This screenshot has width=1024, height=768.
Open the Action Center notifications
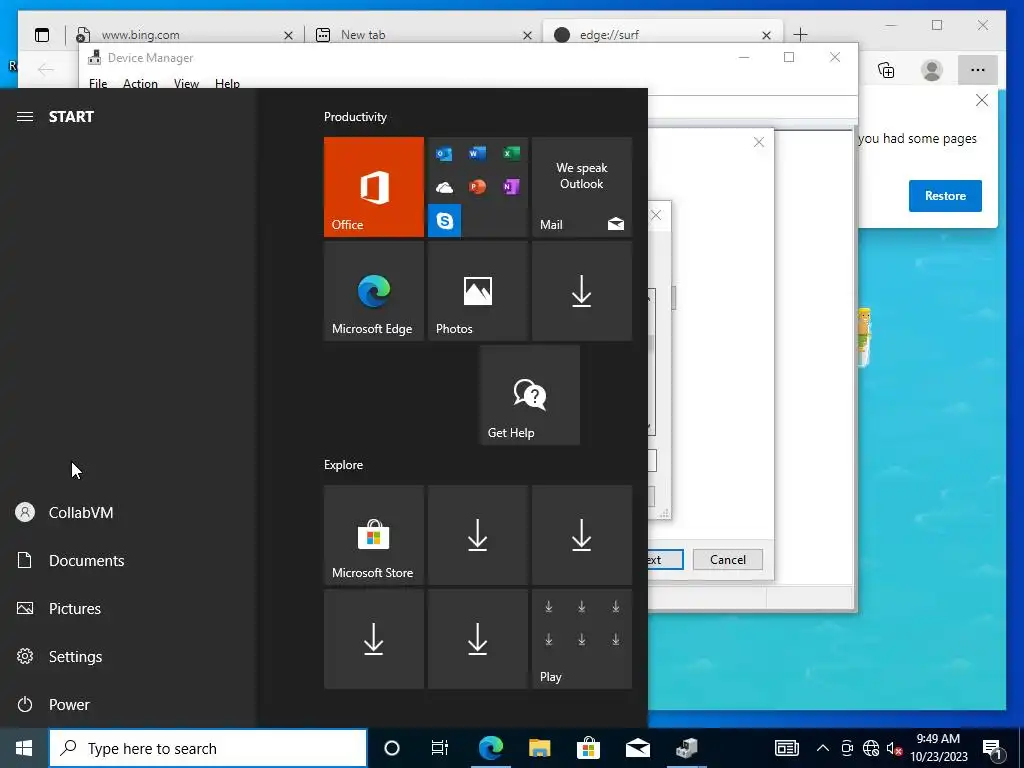(993, 749)
